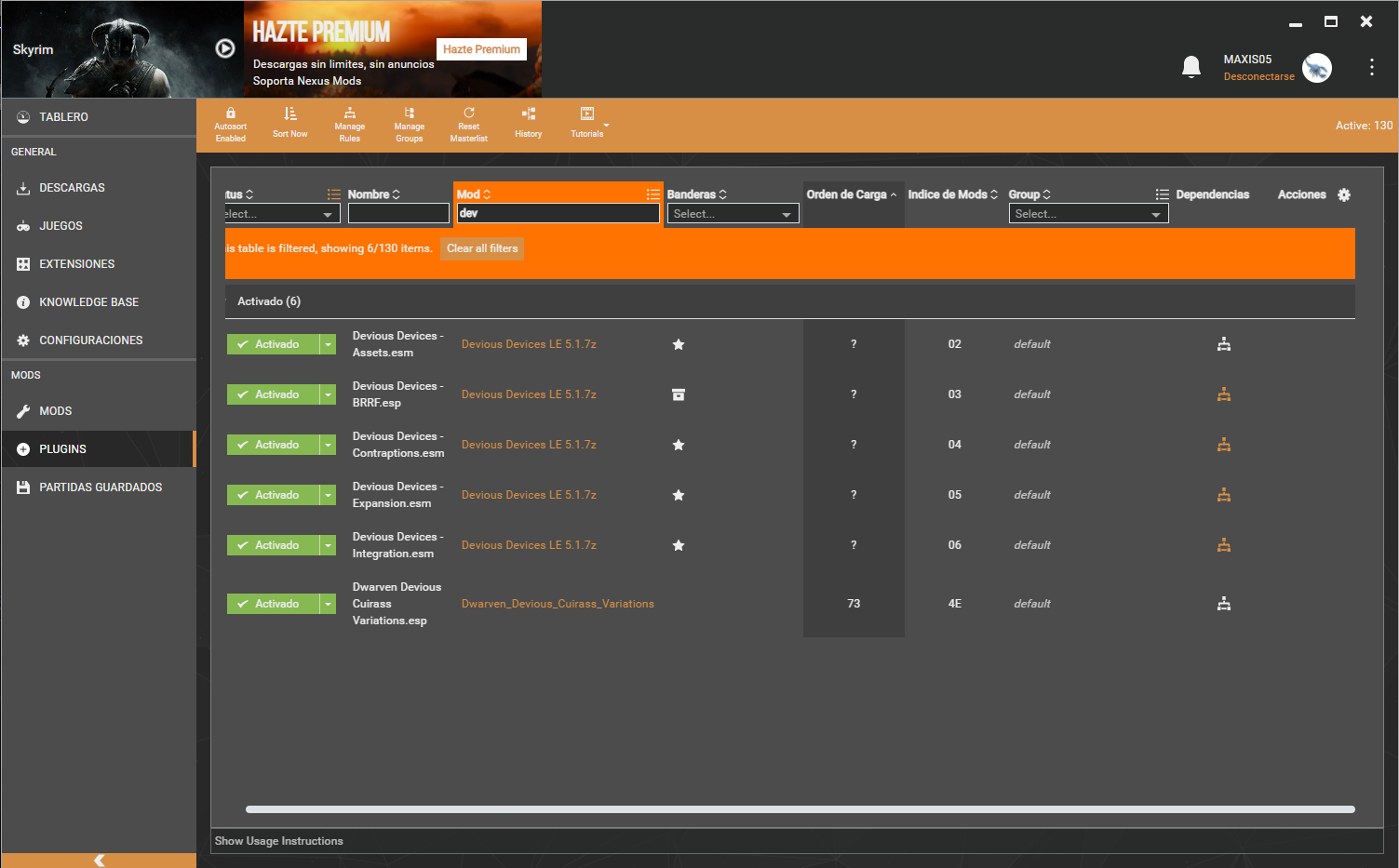Toggle Activado for Devious Devices - Integration.esm
Image resolution: width=1399 pixels, height=868 pixels.
coord(273,545)
